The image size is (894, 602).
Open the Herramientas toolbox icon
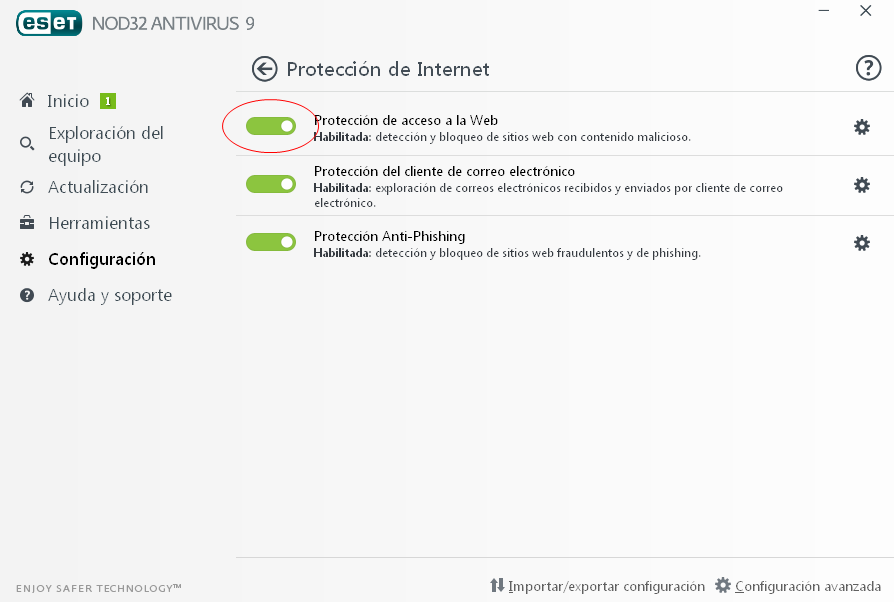coord(26,223)
